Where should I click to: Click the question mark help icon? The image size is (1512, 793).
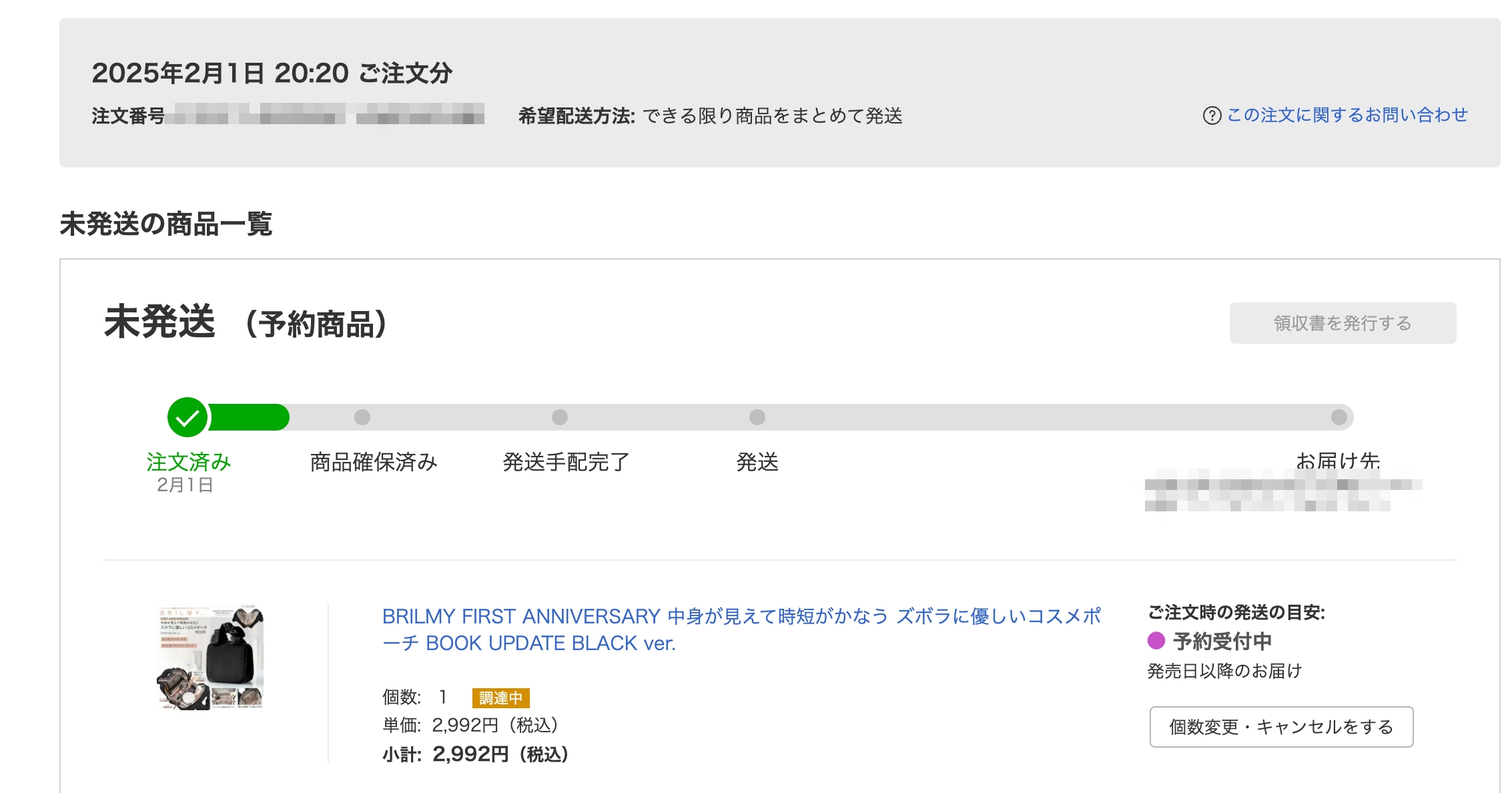pos(1212,115)
